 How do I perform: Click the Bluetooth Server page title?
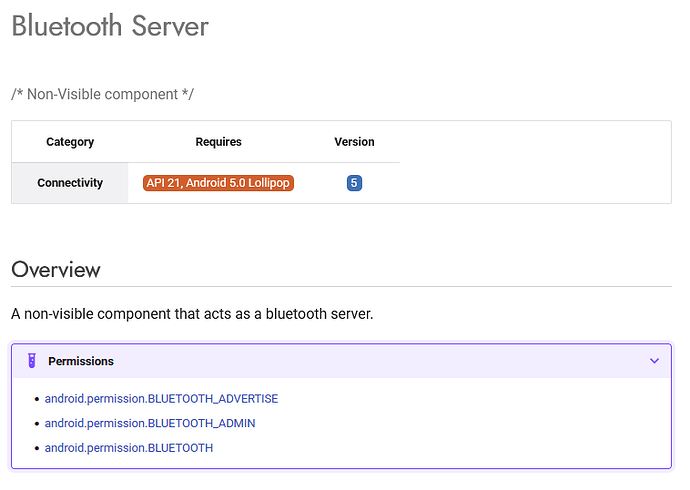tap(110, 26)
